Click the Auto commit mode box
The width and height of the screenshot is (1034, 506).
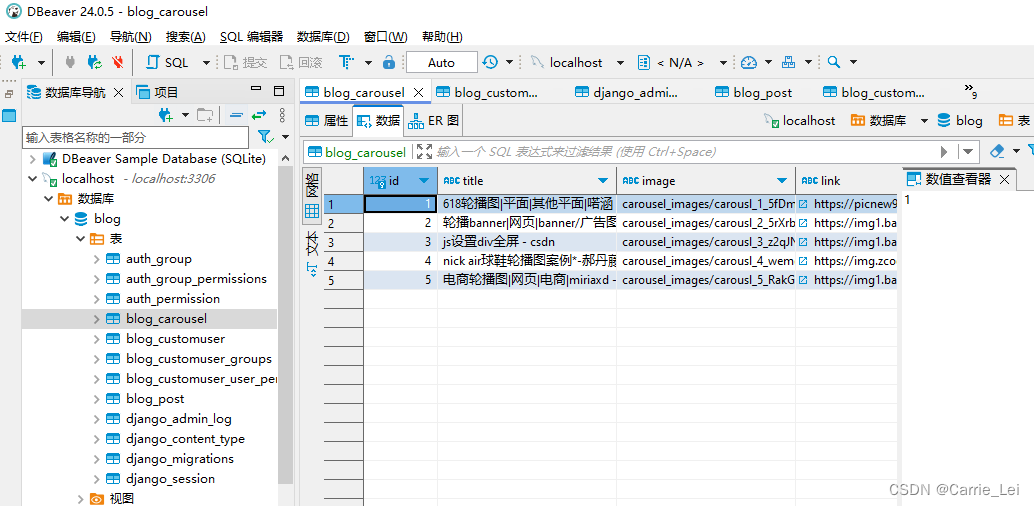pos(441,63)
